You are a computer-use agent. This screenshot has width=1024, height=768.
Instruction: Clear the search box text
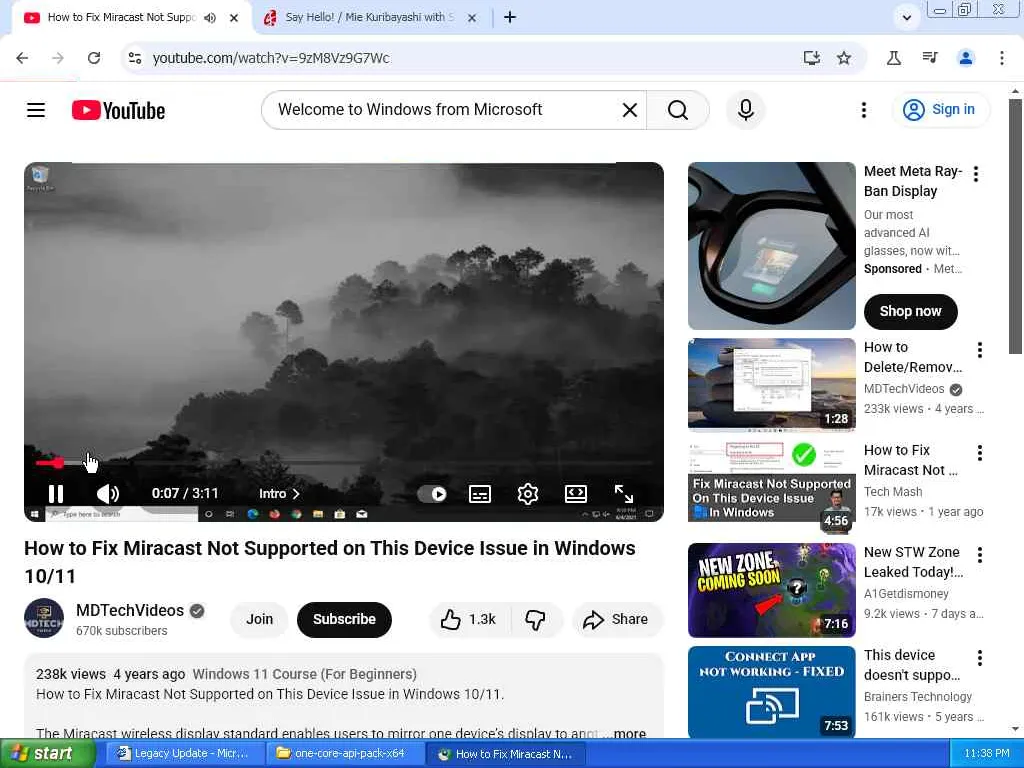(x=630, y=110)
